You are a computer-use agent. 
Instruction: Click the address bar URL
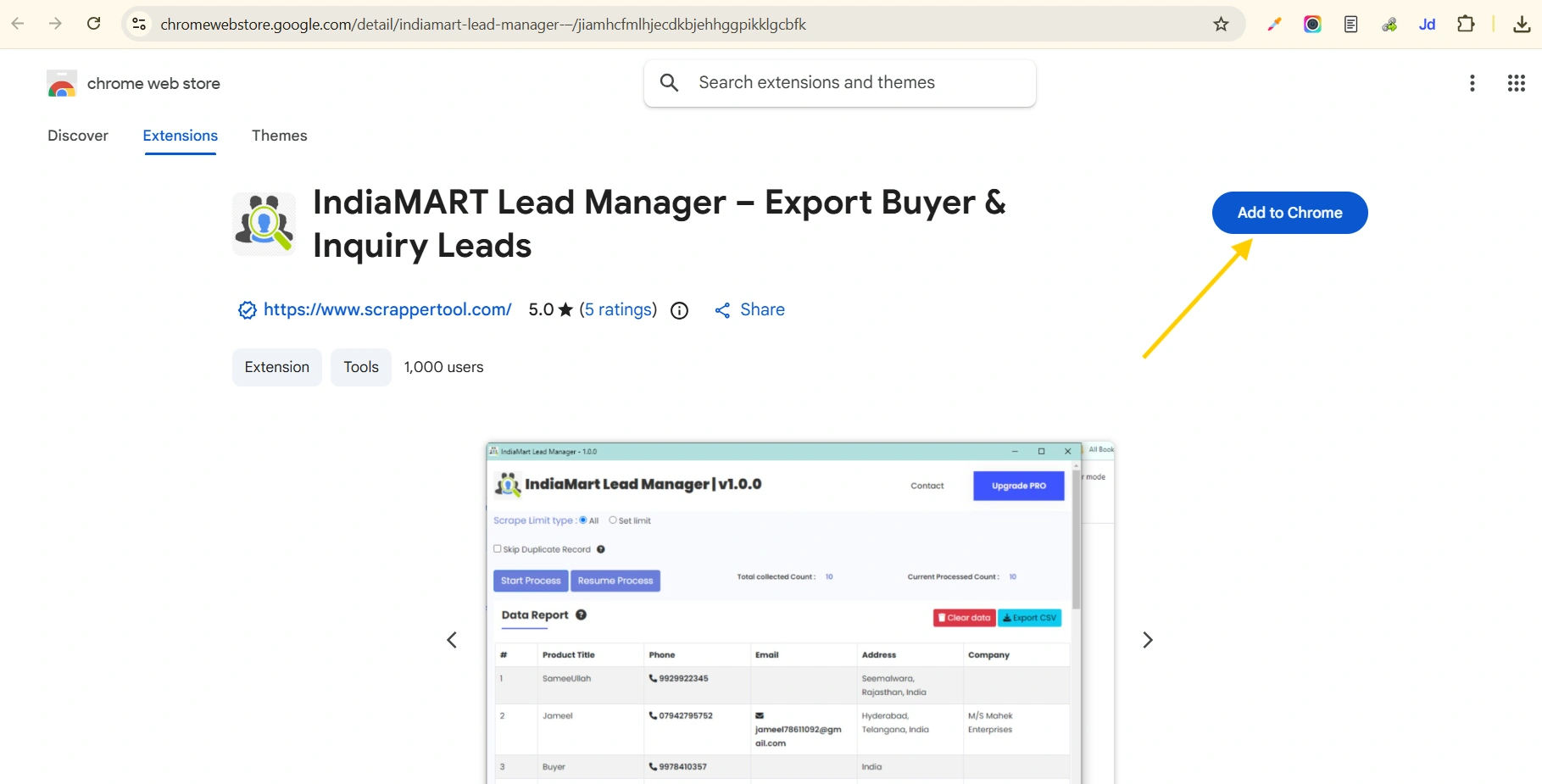(x=483, y=25)
